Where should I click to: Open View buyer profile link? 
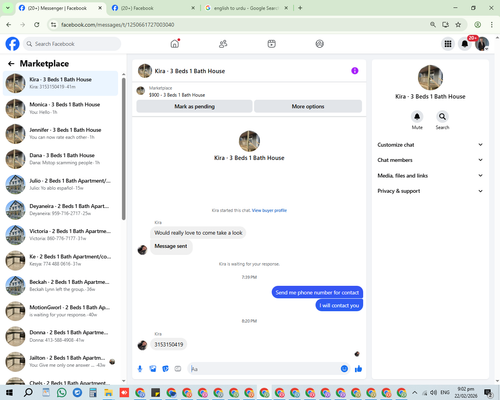(269, 210)
